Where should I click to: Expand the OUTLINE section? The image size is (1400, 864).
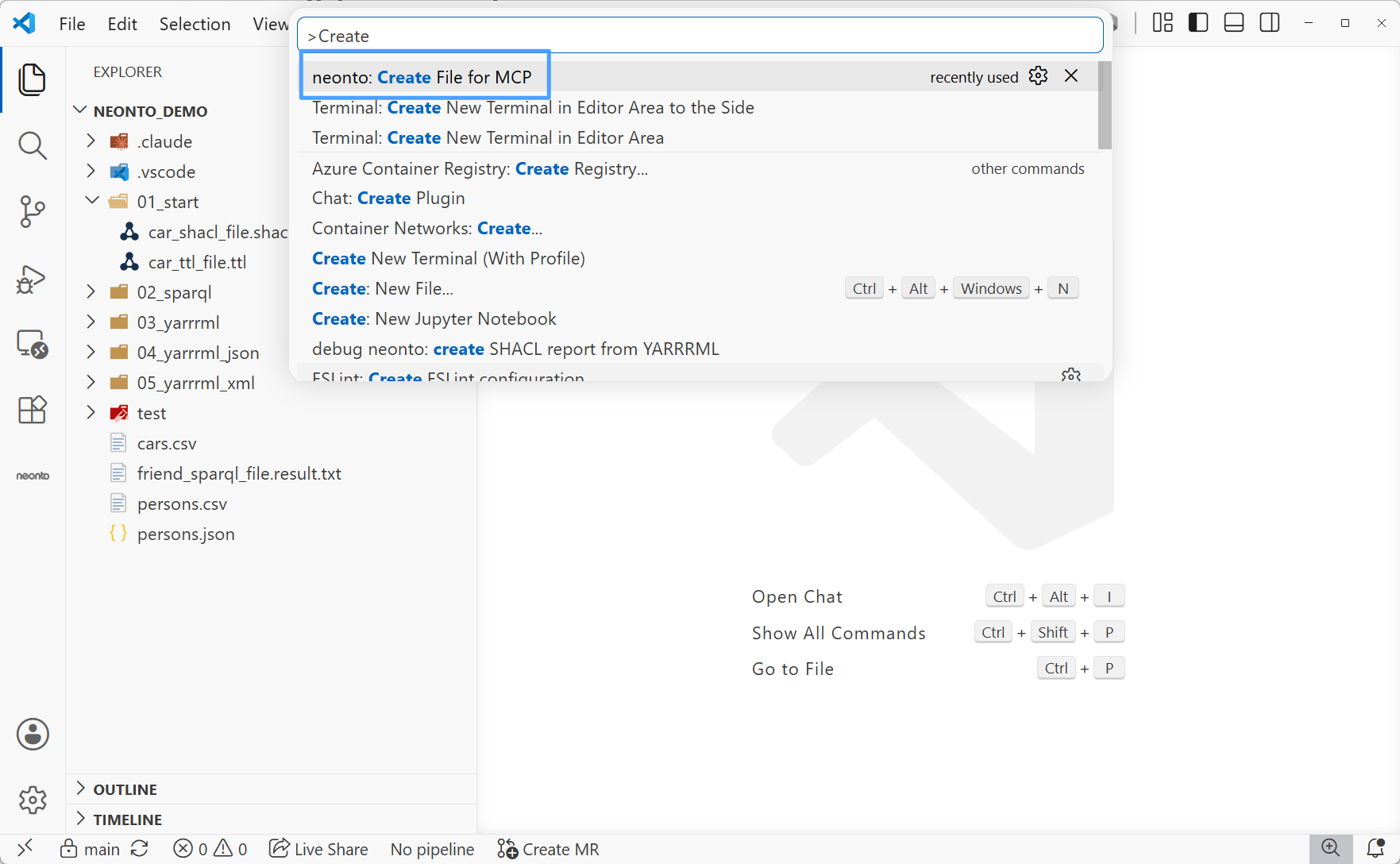click(x=272, y=789)
